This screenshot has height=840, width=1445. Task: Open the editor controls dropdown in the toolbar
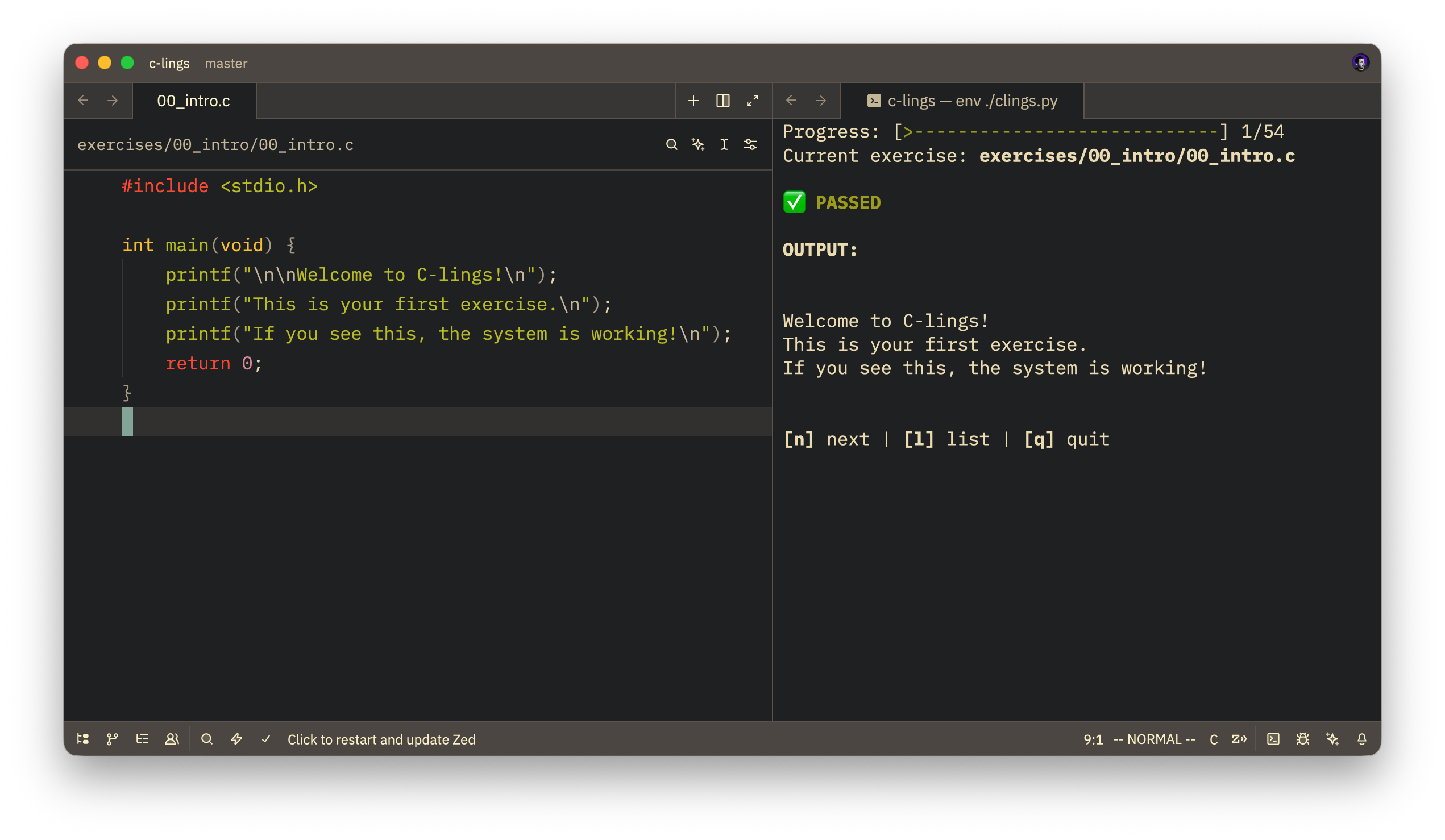[750, 144]
